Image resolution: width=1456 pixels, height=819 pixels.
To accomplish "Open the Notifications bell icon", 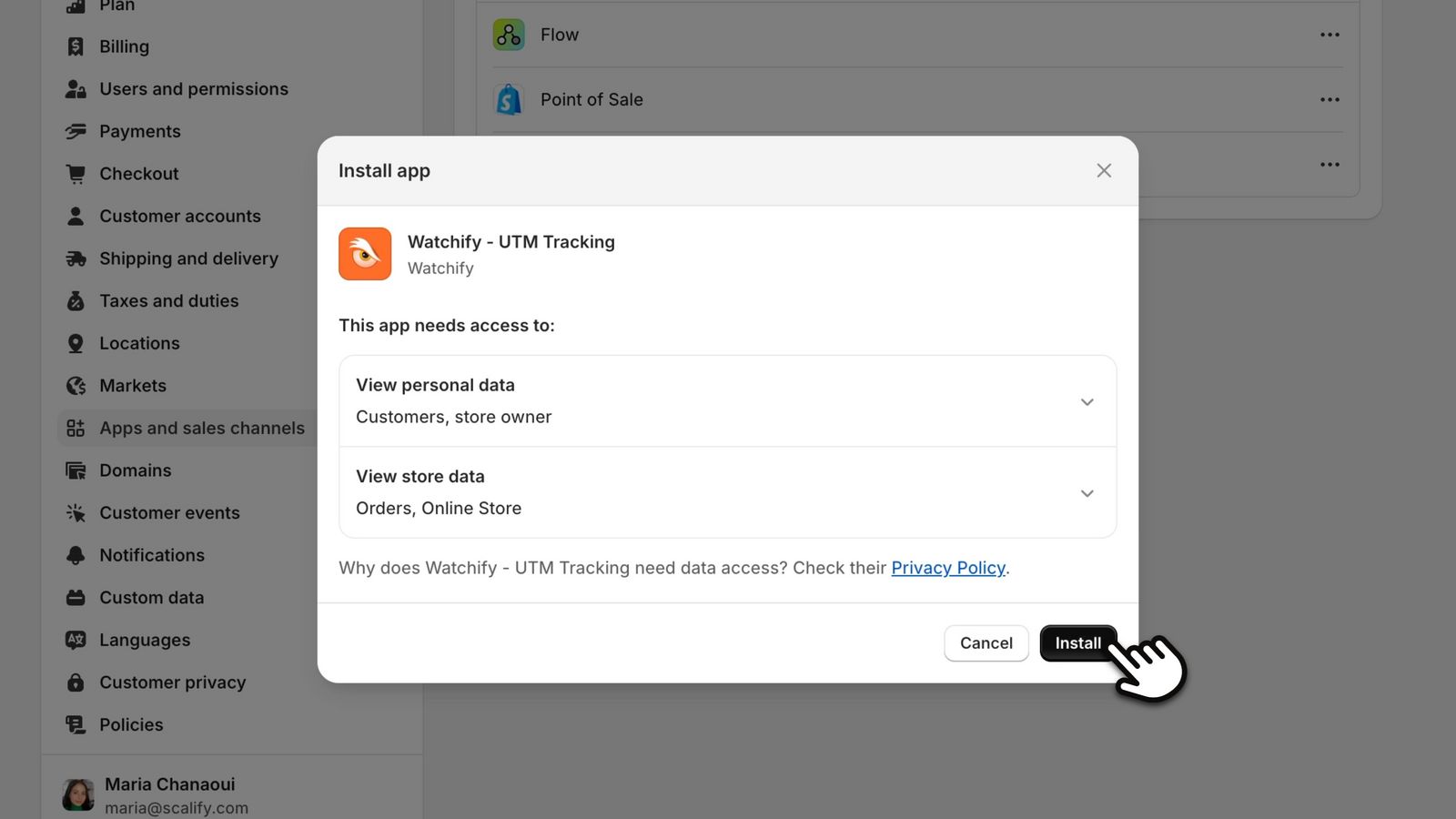I will click(76, 555).
